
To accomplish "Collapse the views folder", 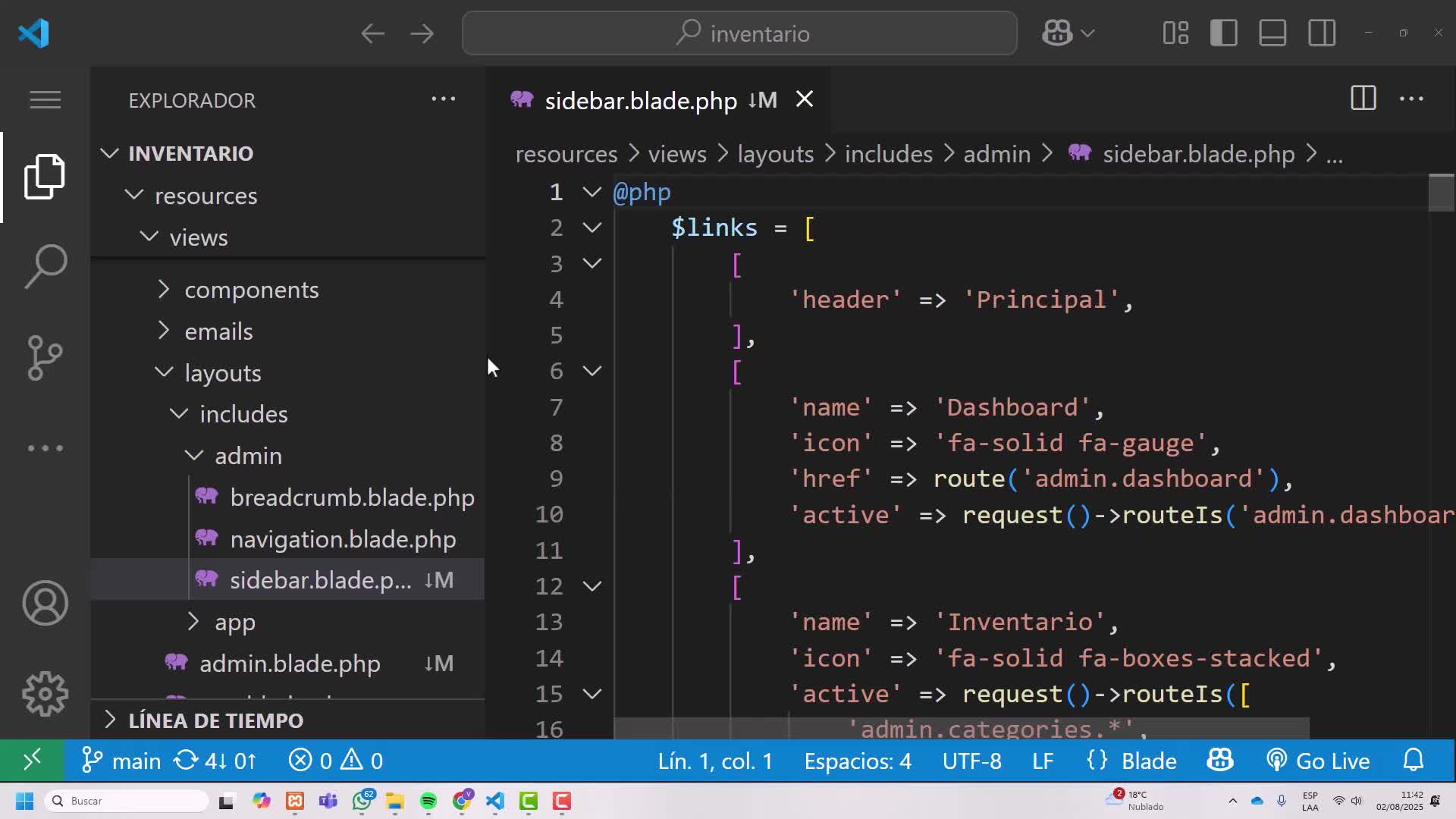I will point(149,237).
